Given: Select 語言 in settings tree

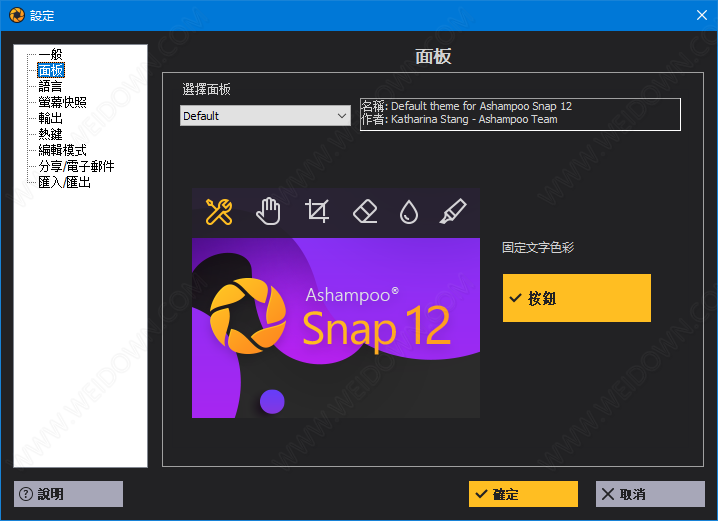Looking at the screenshot, I should point(50,87).
